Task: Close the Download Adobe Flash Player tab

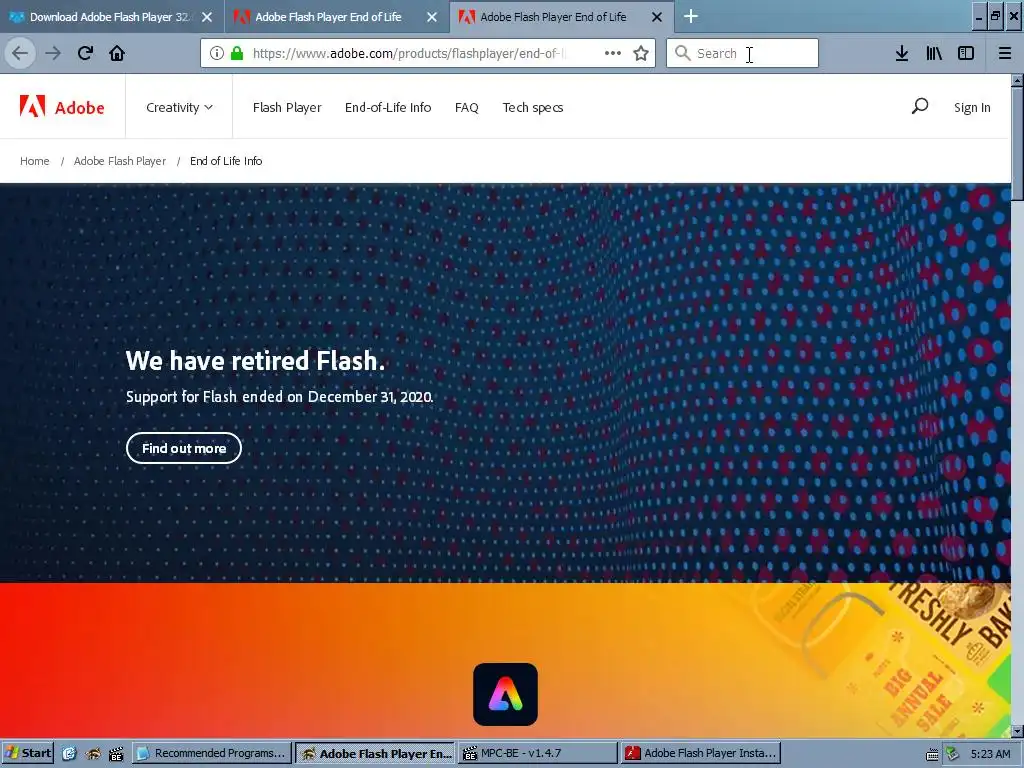Action: click(206, 17)
